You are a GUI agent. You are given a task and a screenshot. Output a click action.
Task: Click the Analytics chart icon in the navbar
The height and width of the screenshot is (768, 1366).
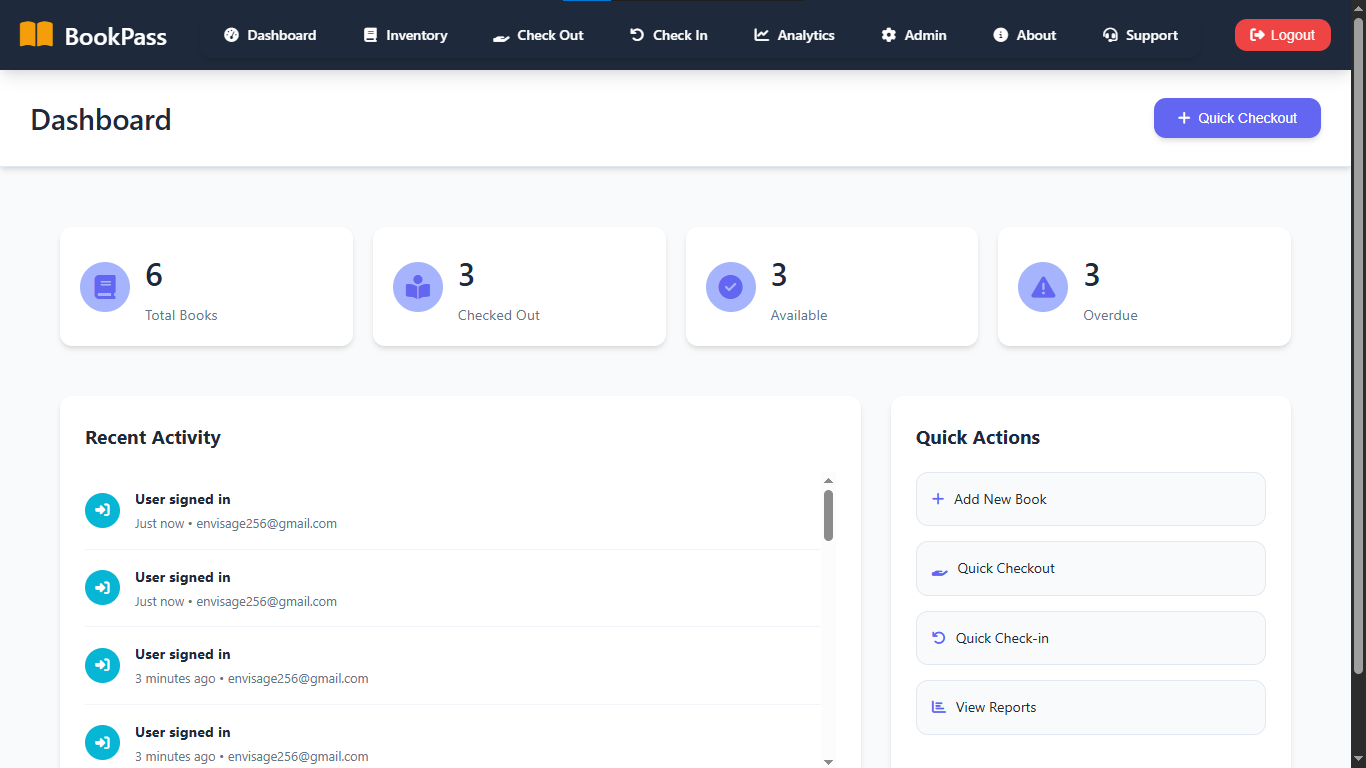coord(761,35)
